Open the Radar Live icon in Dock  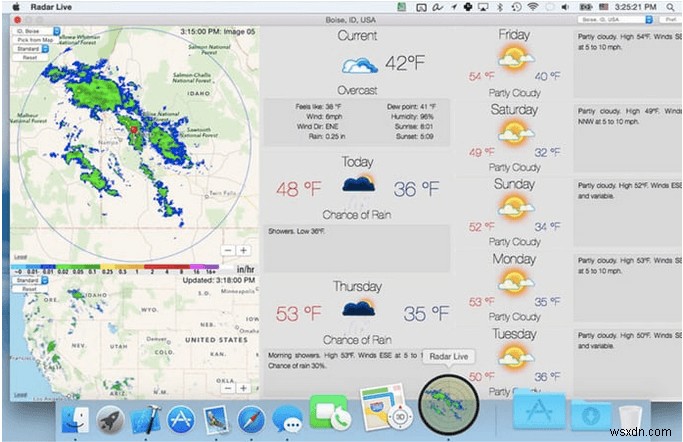click(449, 405)
